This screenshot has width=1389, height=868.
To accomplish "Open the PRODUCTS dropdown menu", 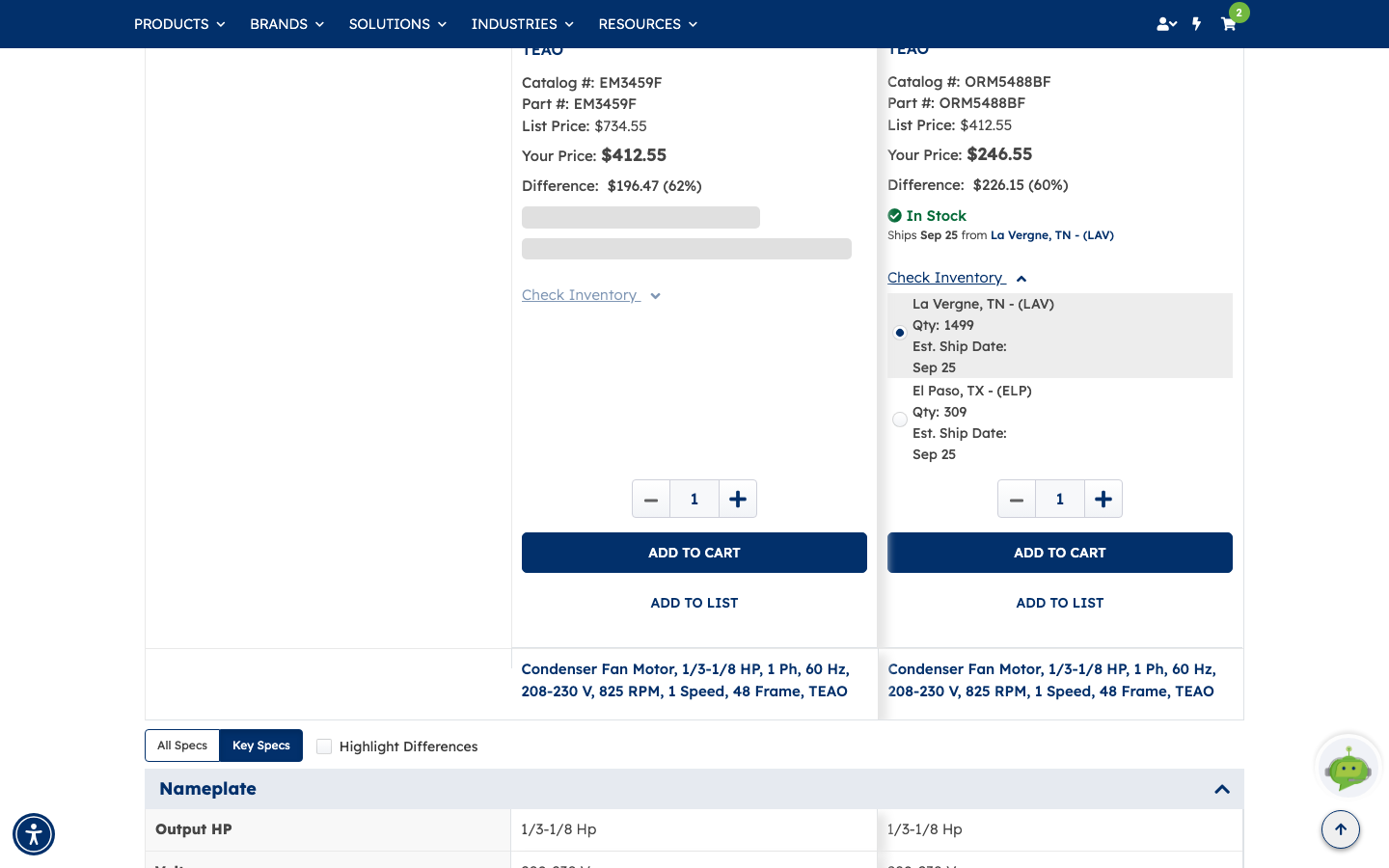I will point(179,24).
